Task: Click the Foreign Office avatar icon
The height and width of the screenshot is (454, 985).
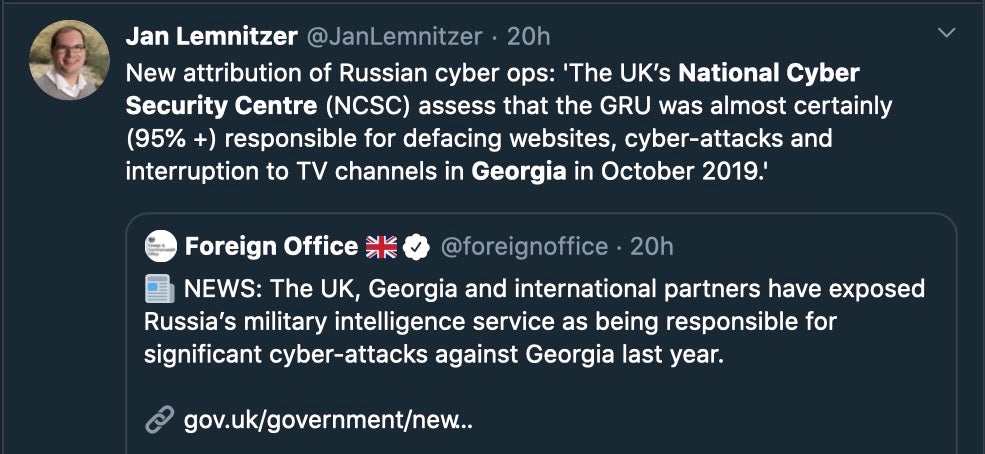Action: (160, 246)
